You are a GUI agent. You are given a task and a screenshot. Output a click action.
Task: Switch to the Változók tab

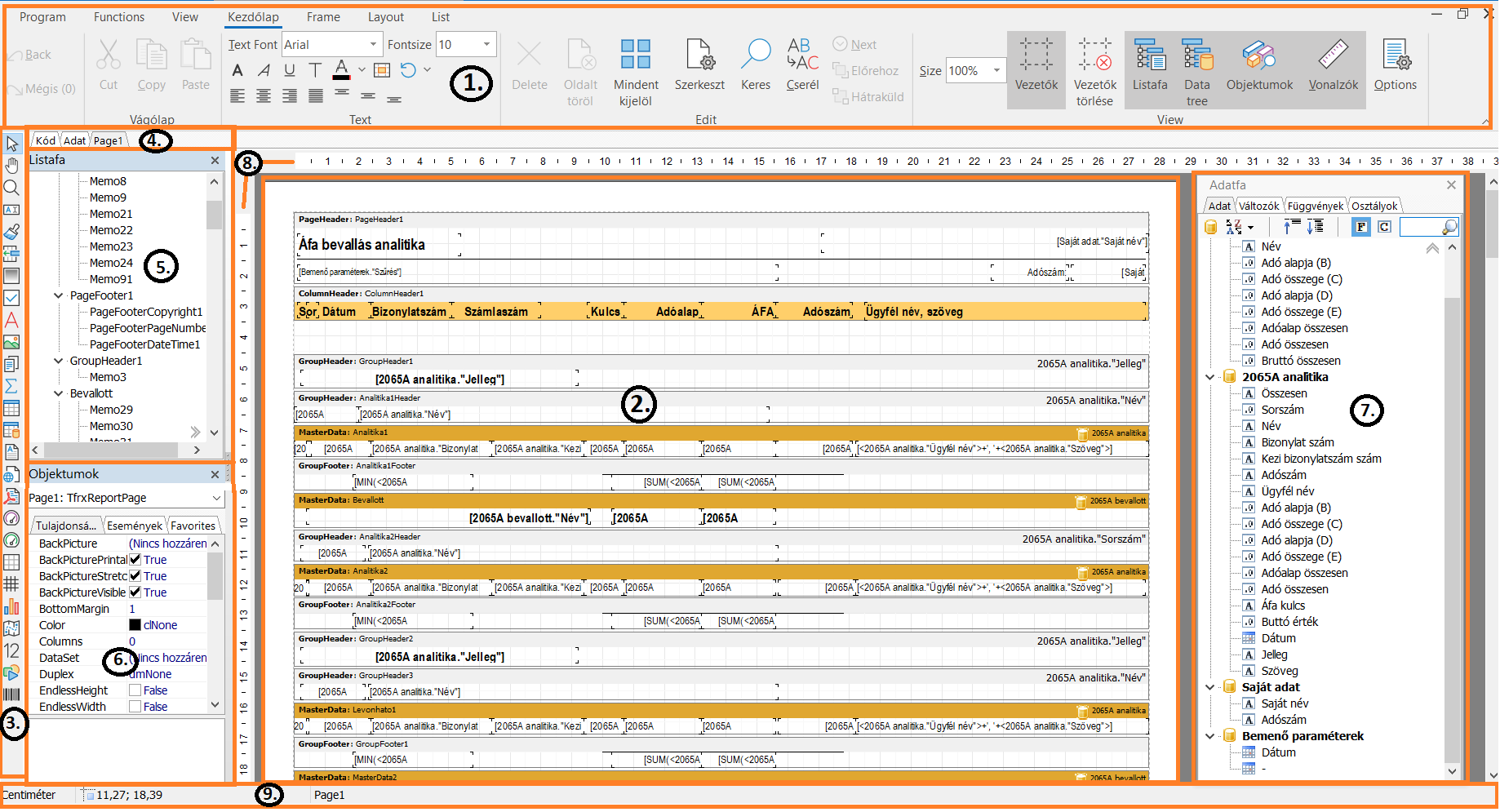(1258, 206)
